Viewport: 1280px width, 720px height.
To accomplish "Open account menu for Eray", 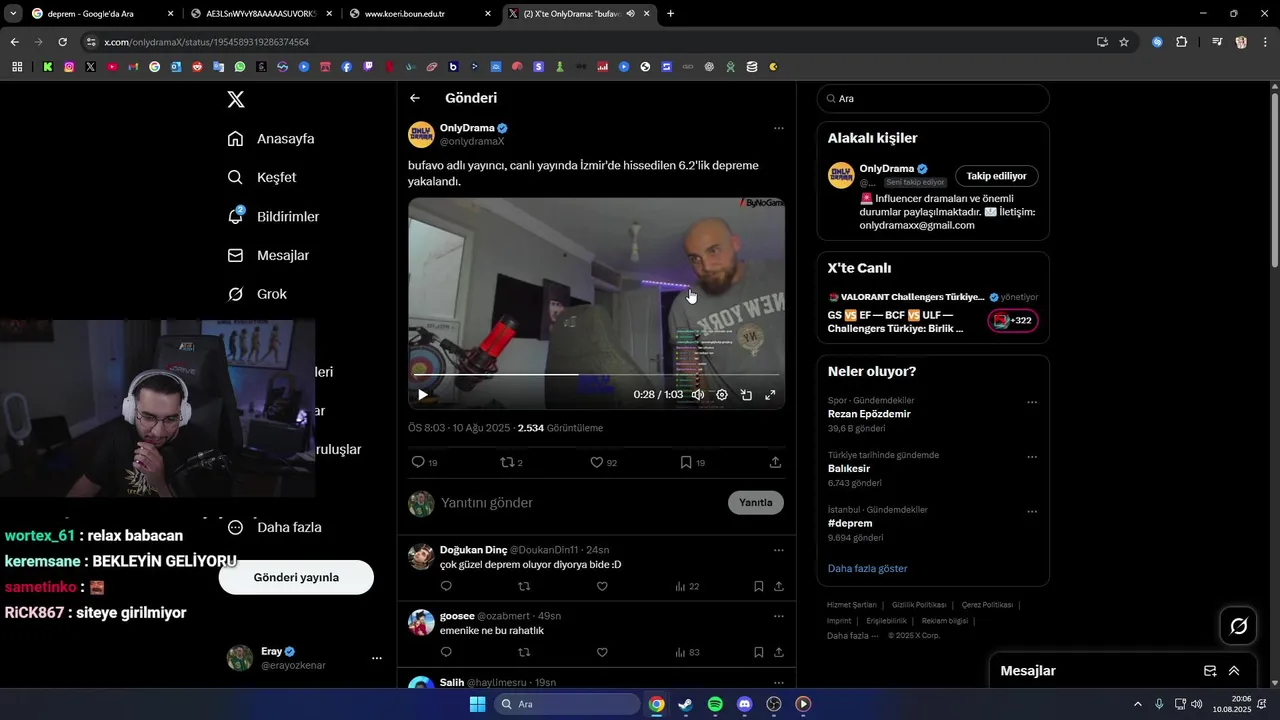I will pos(304,658).
